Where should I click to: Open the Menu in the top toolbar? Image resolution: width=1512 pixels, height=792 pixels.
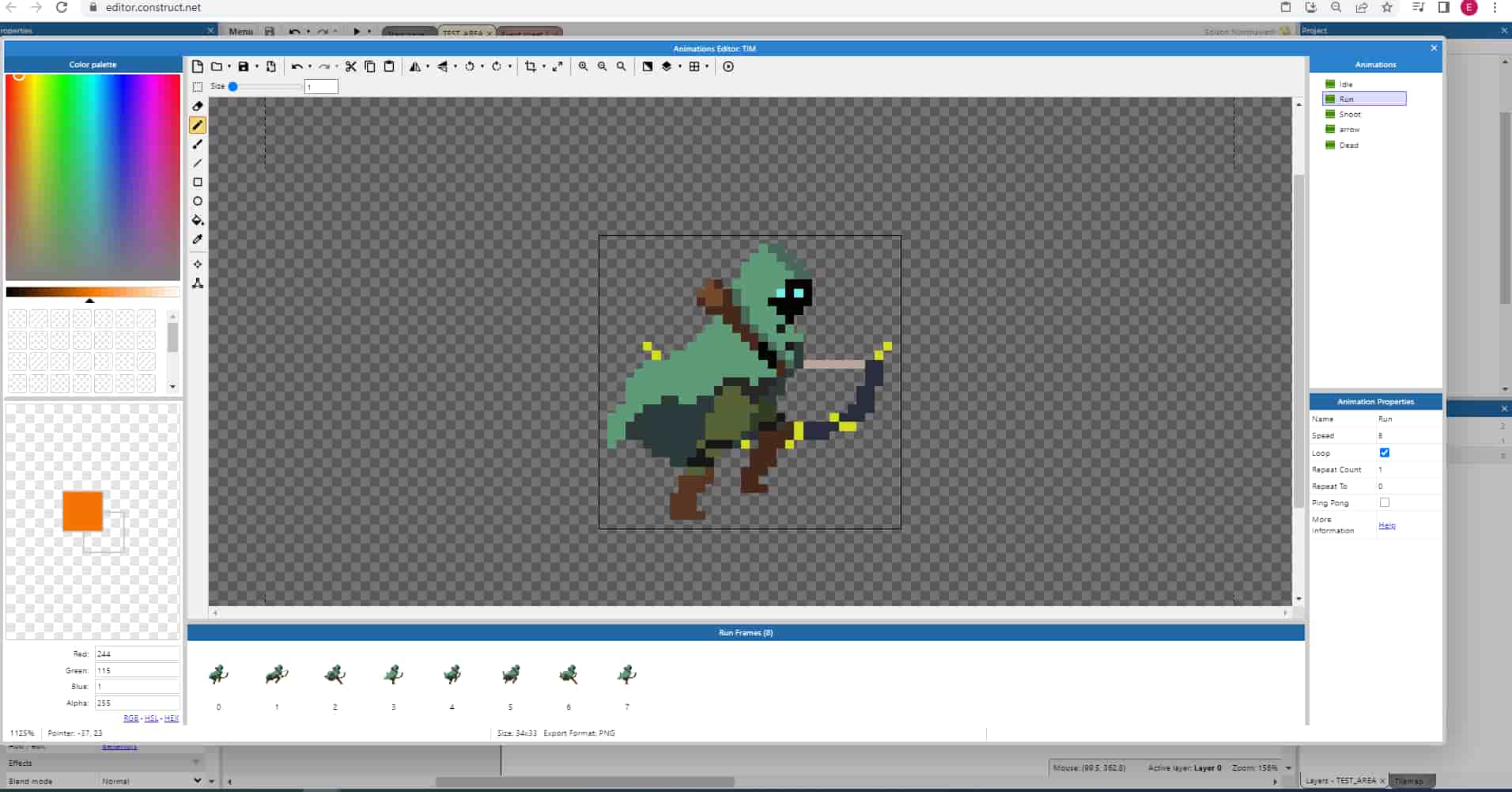click(x=240, y=32)
